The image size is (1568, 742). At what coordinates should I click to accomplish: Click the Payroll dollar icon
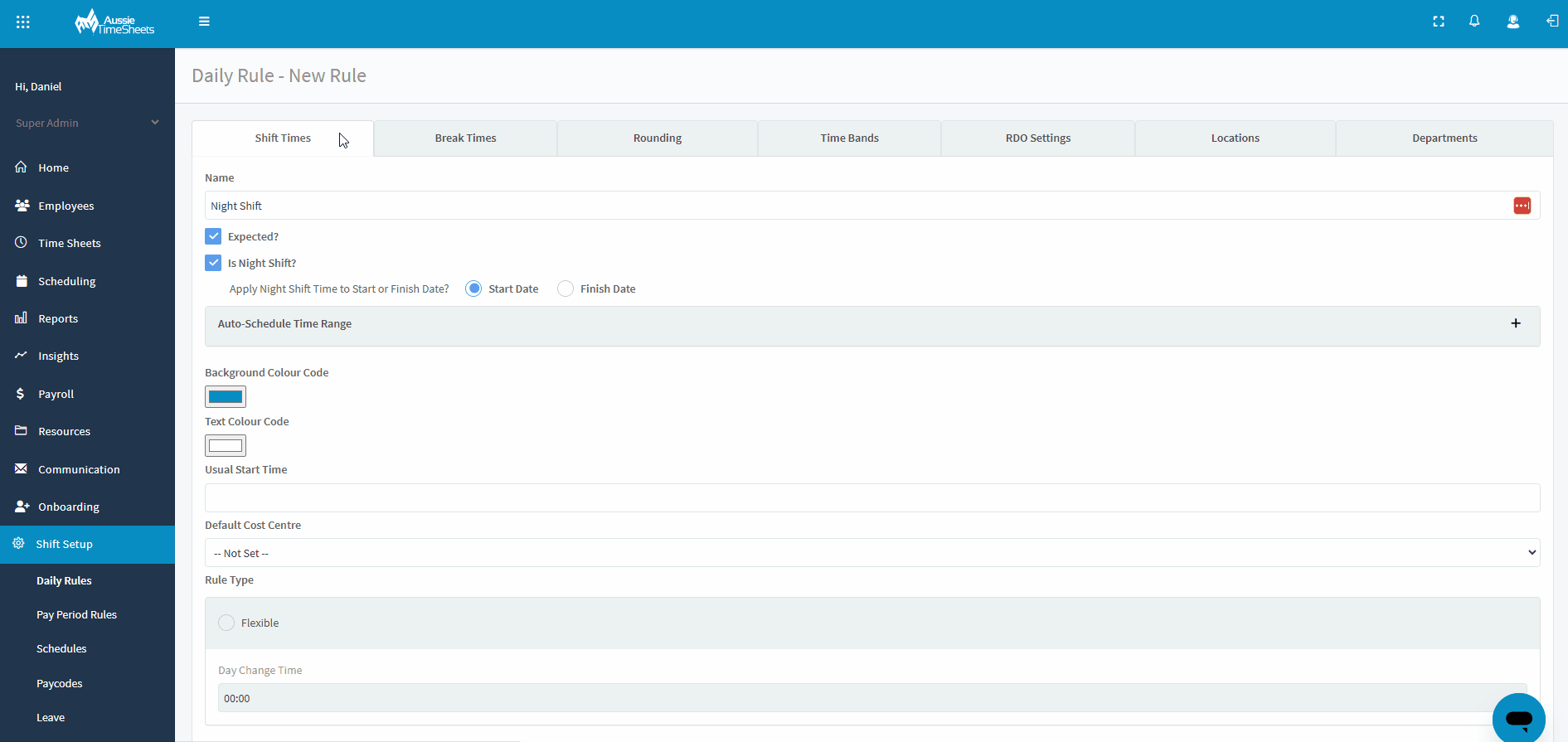pos(21,393)
